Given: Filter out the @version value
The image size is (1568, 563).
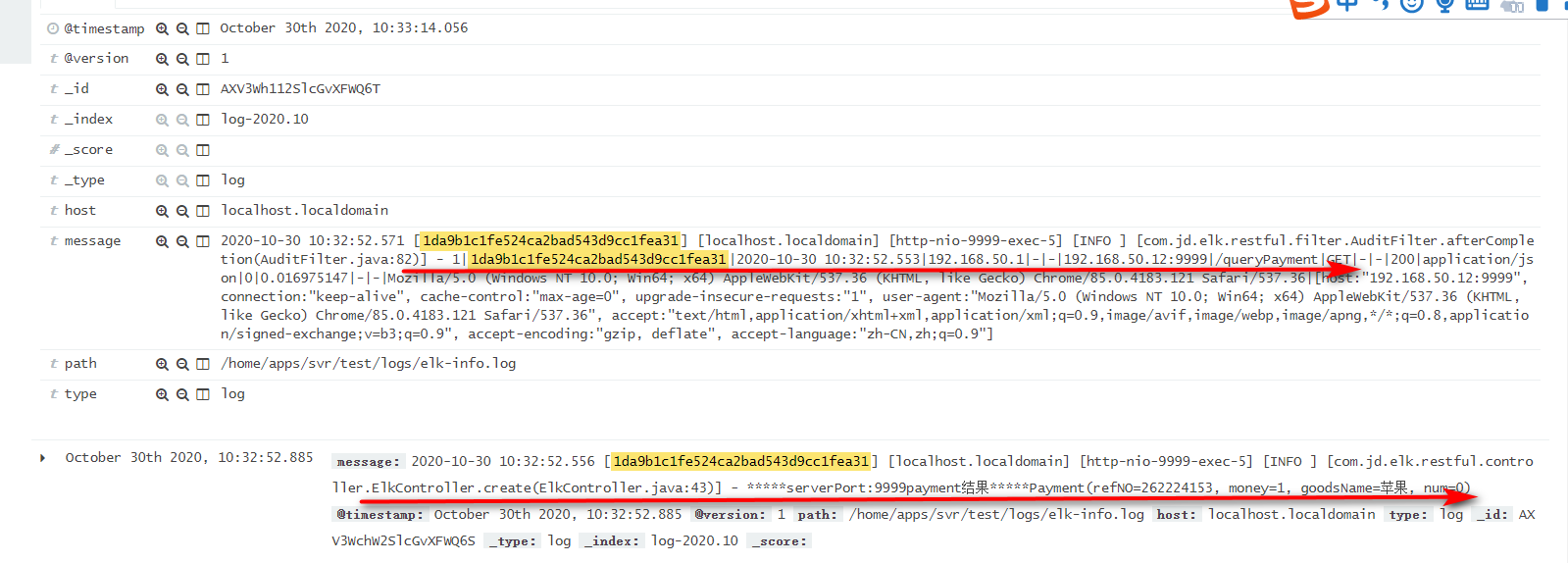Looking at the screenshot, I should point(182,59).
